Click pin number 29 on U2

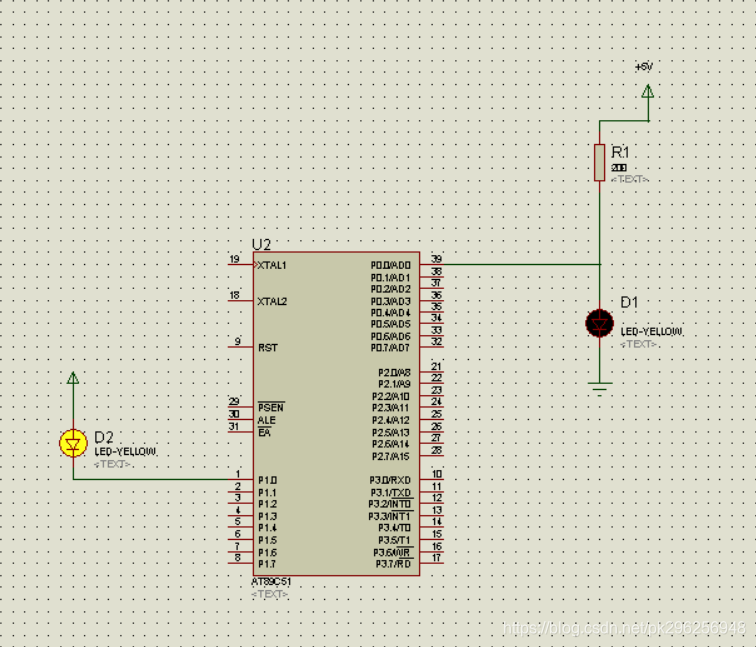tap(234, 402)
